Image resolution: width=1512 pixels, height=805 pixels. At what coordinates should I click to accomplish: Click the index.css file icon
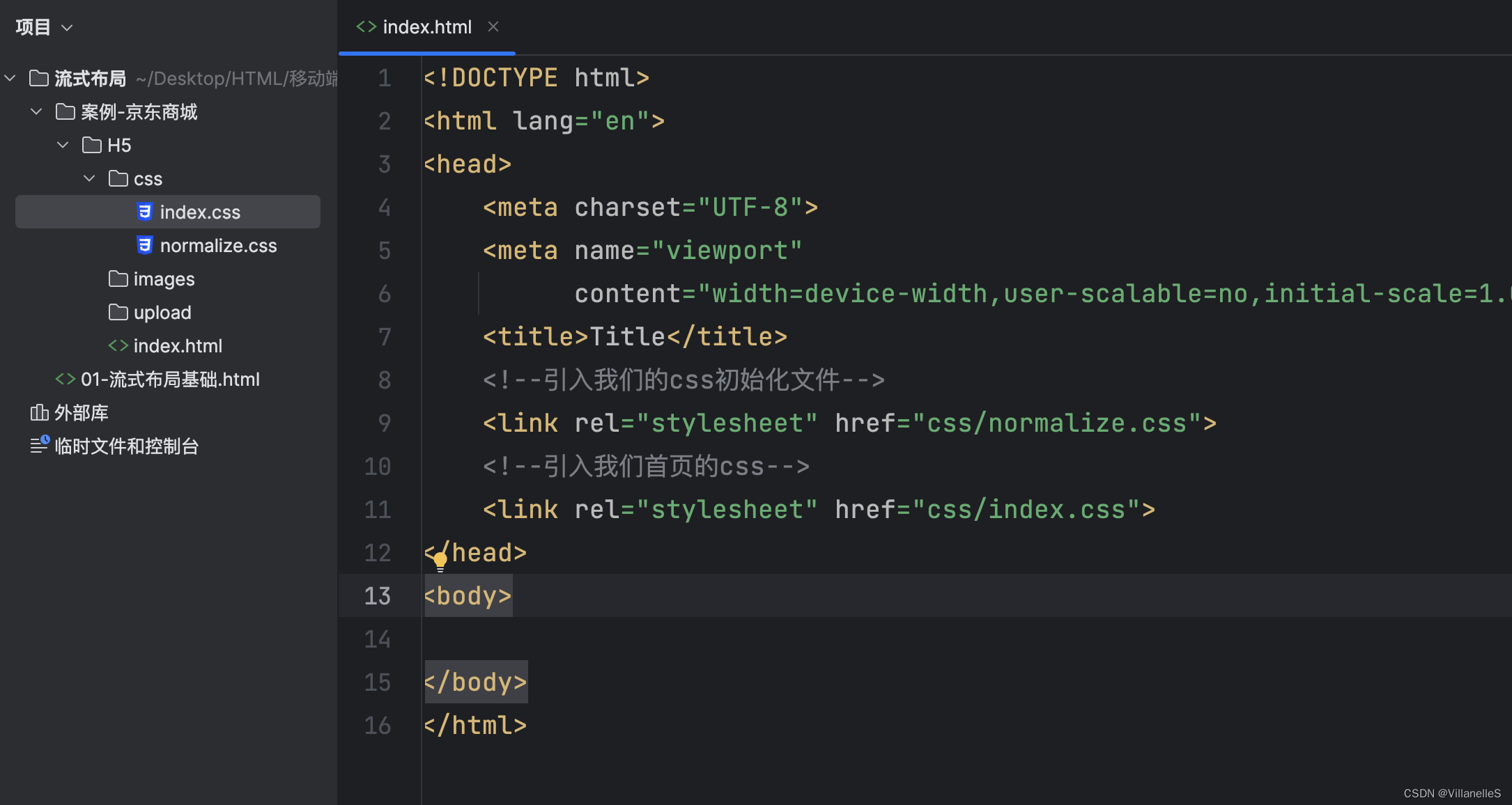tap(144, 212)
